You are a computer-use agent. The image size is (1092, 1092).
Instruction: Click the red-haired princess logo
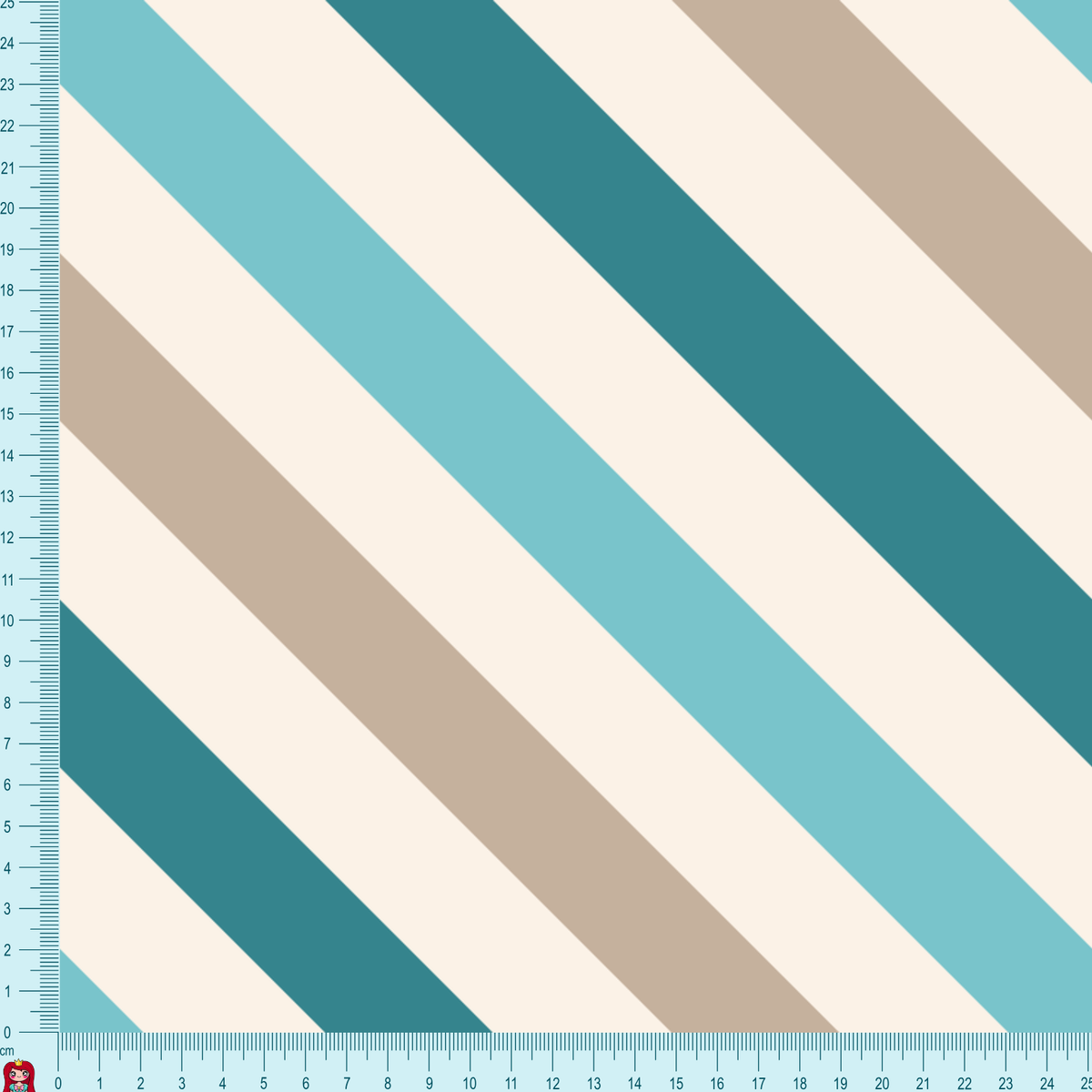pyautogui.click(x=17, y=1076)
